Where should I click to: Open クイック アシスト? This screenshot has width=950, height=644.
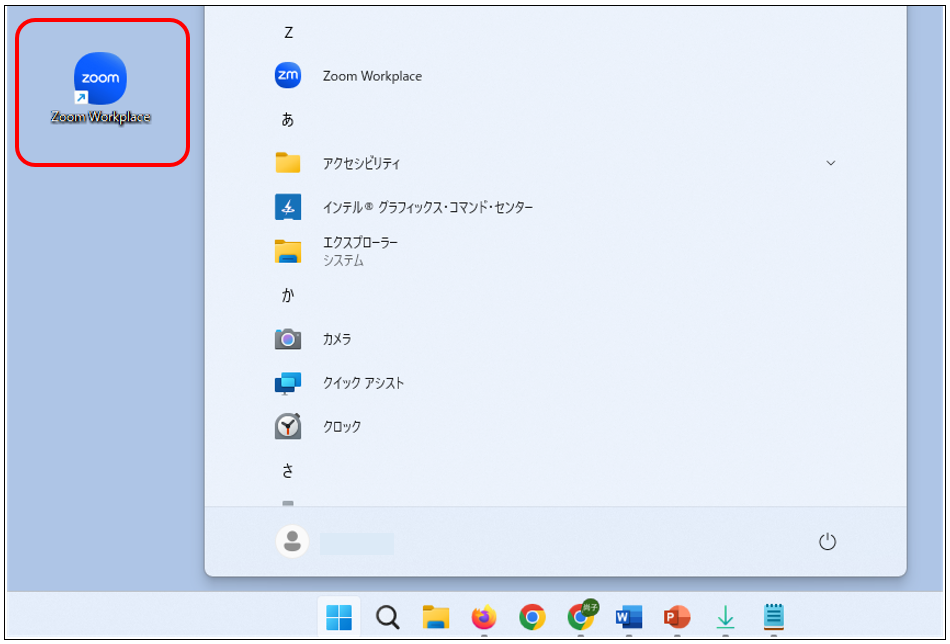click(363, 383)
